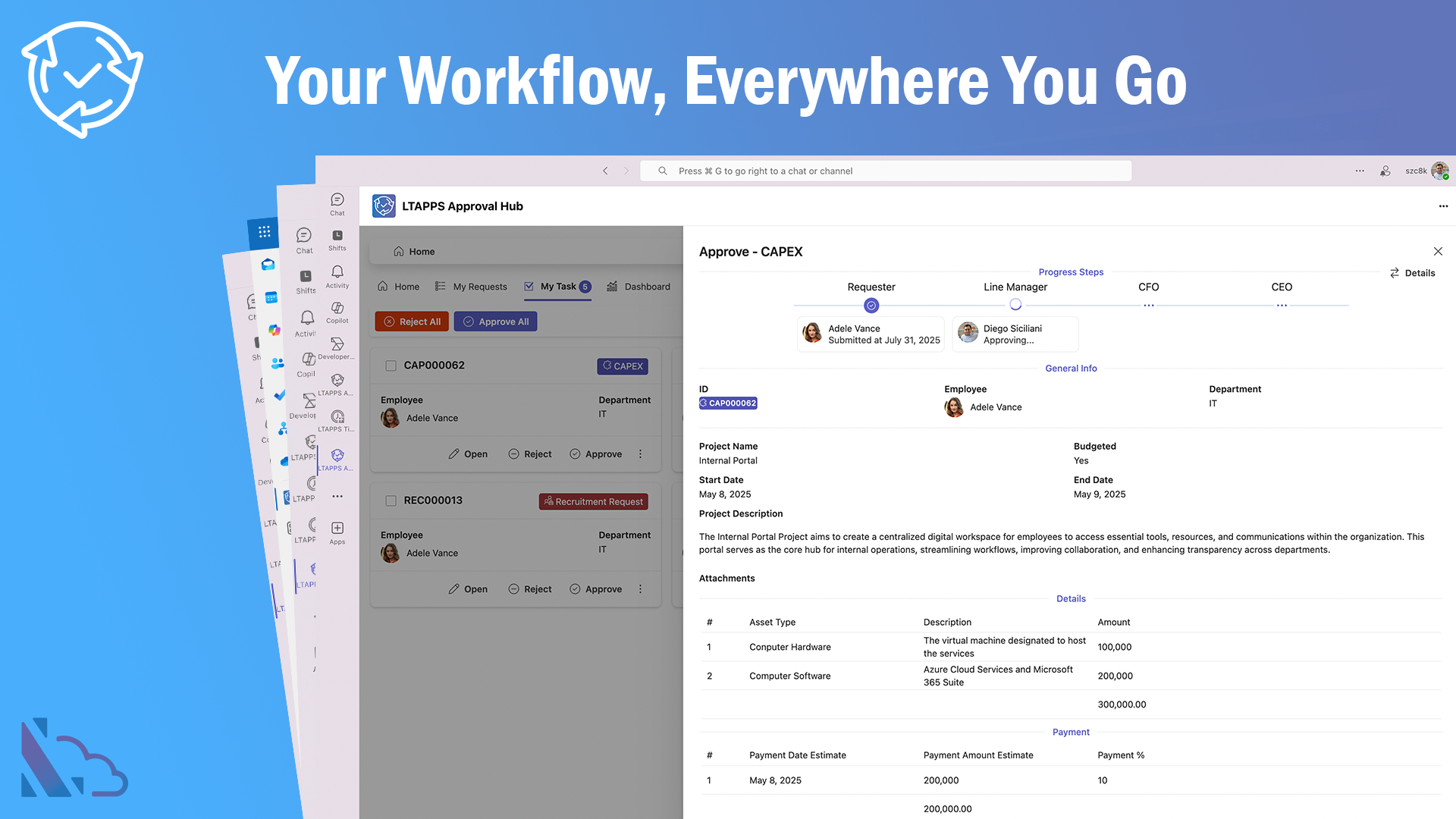Screen dimensions: 1456x819
Task: Click the LTAPPS Approval Hub logo
Action: click(x=384, y=206)
